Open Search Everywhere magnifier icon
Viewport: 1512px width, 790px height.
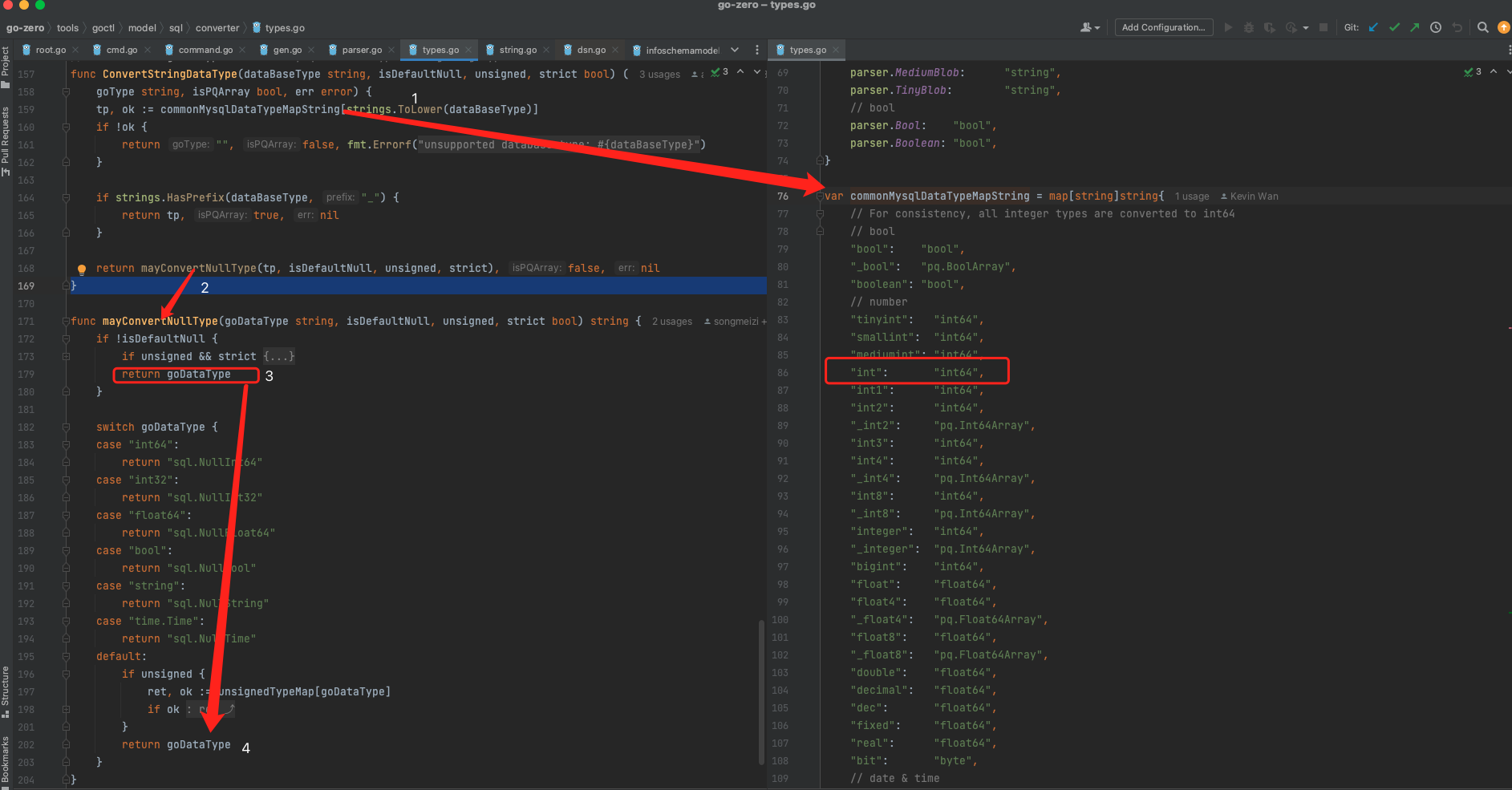1483,27
